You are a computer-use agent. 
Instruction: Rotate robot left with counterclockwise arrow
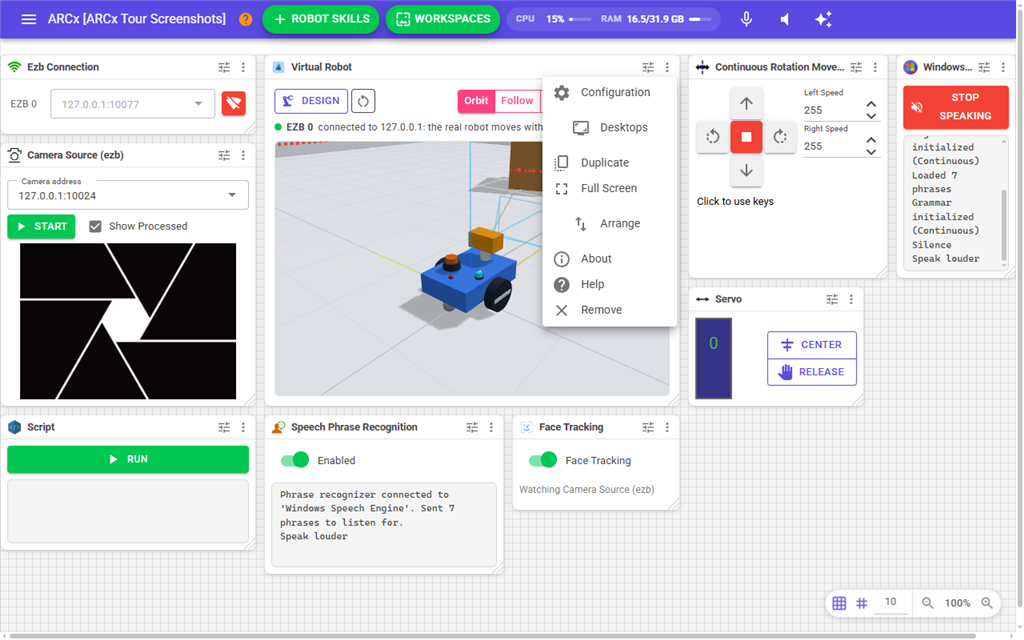point(713,136)
